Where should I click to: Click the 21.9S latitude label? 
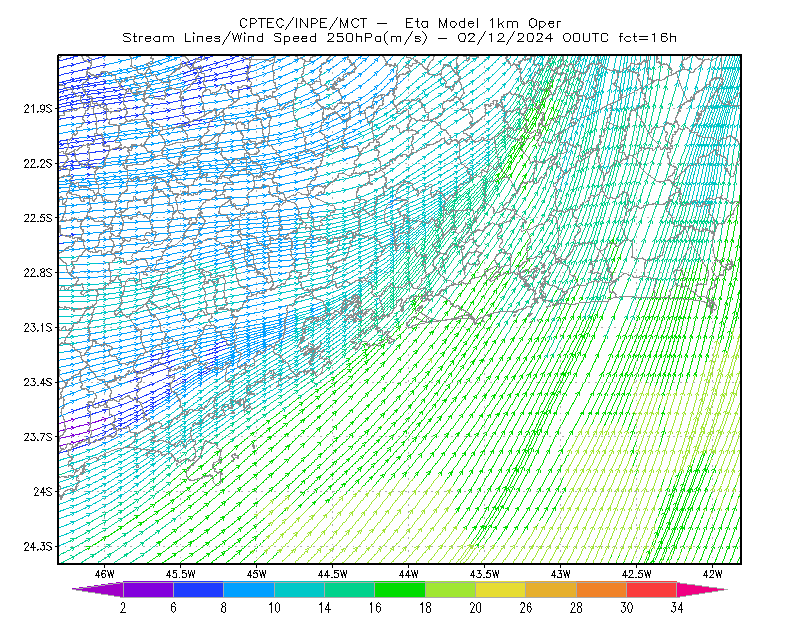(x=37, y=109)
